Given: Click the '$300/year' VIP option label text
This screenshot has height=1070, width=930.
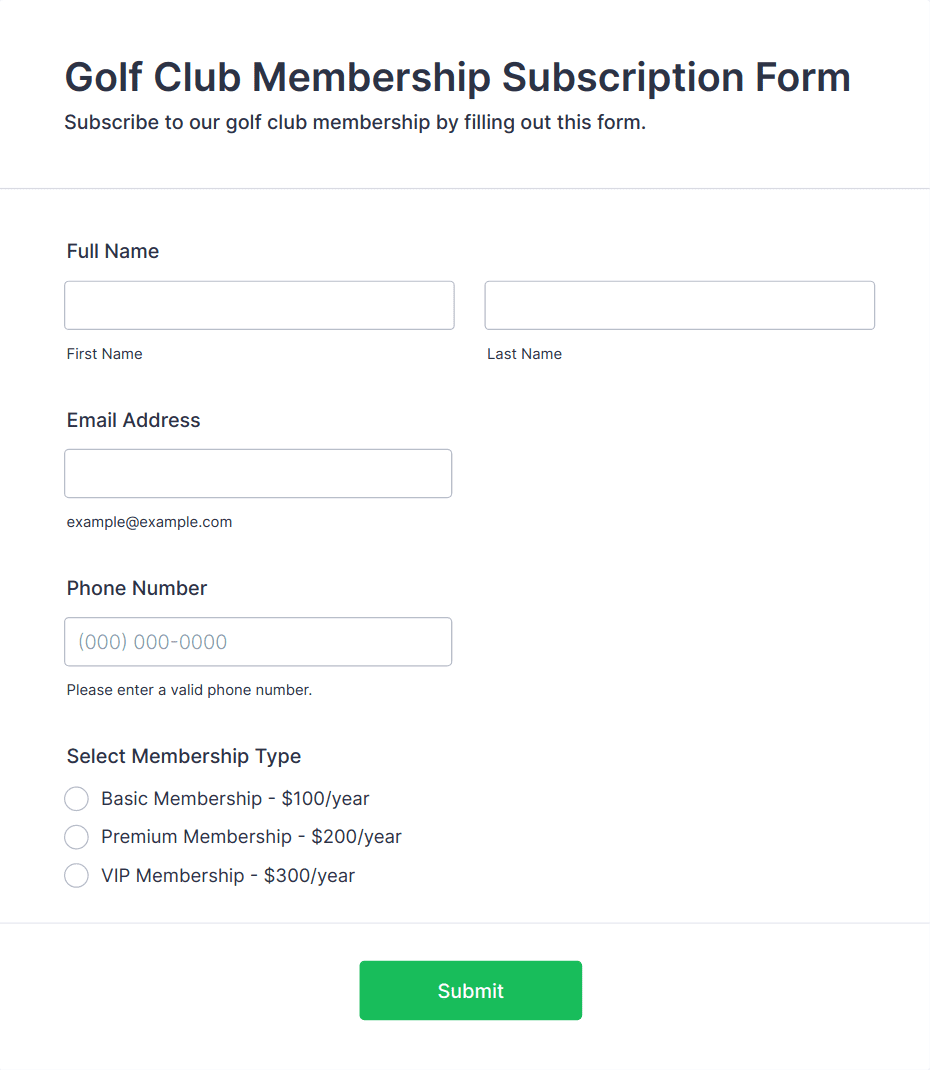Looking at the screenshot, I should pyautogui.click(x=309, y=876).
